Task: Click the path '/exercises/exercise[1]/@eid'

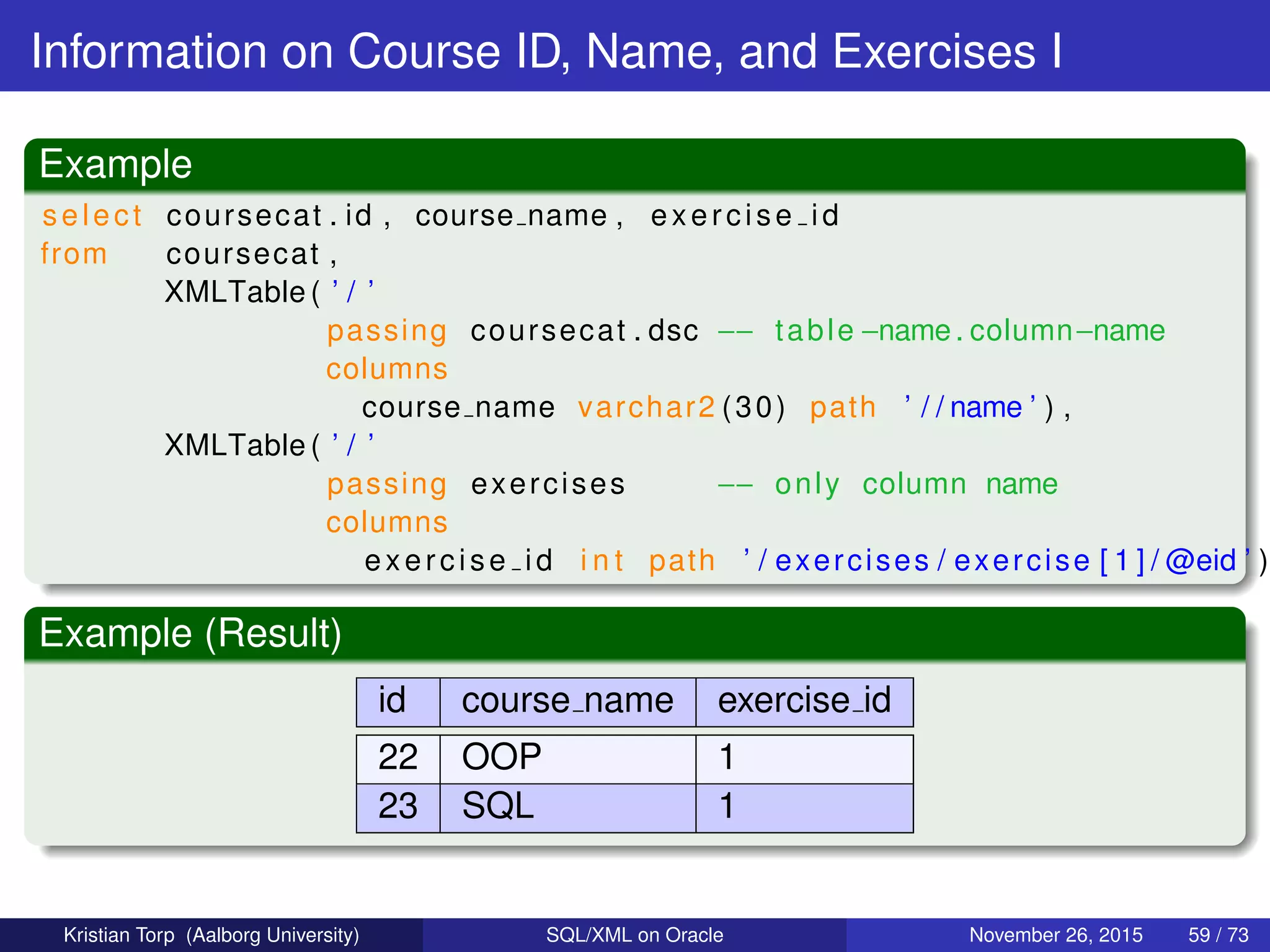Action: [997, 562]
